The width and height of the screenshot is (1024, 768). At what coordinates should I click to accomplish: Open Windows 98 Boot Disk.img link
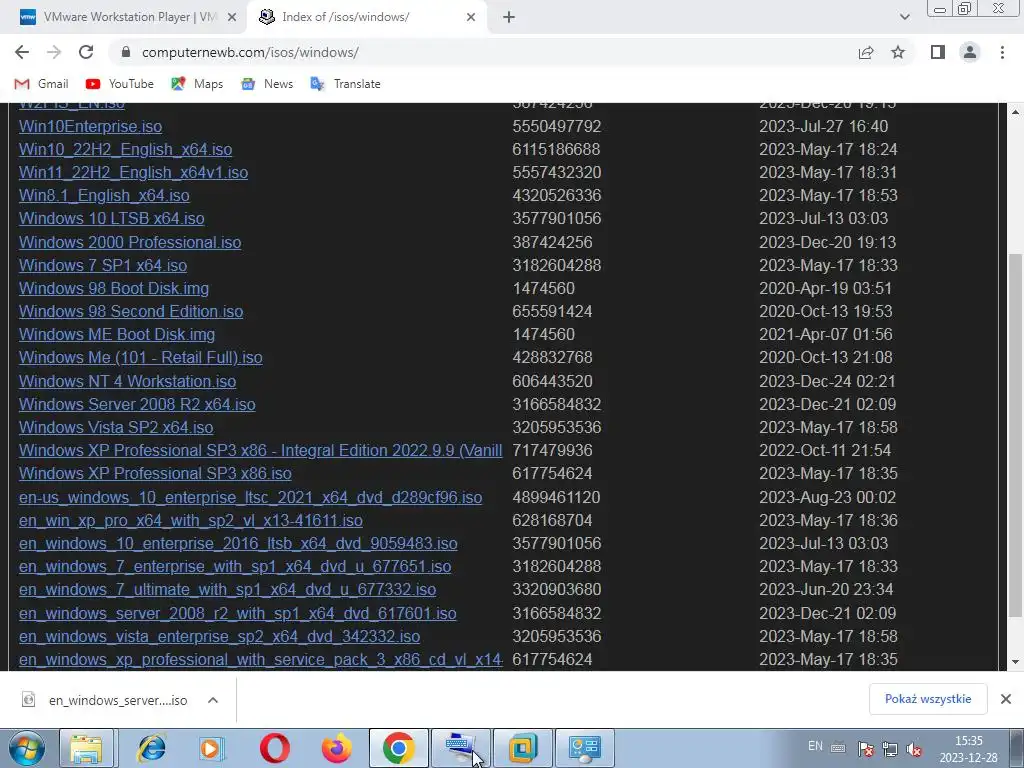[114, 288]
